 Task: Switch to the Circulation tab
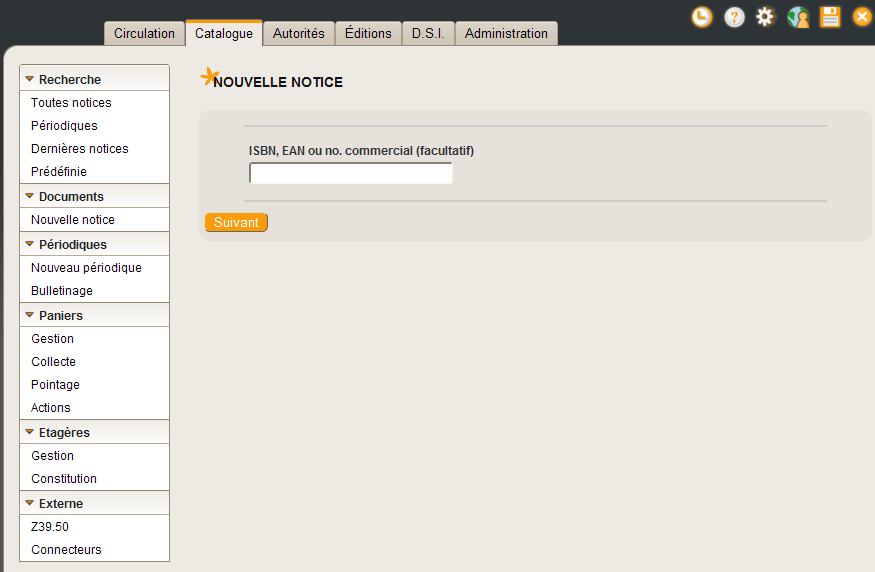144,33
